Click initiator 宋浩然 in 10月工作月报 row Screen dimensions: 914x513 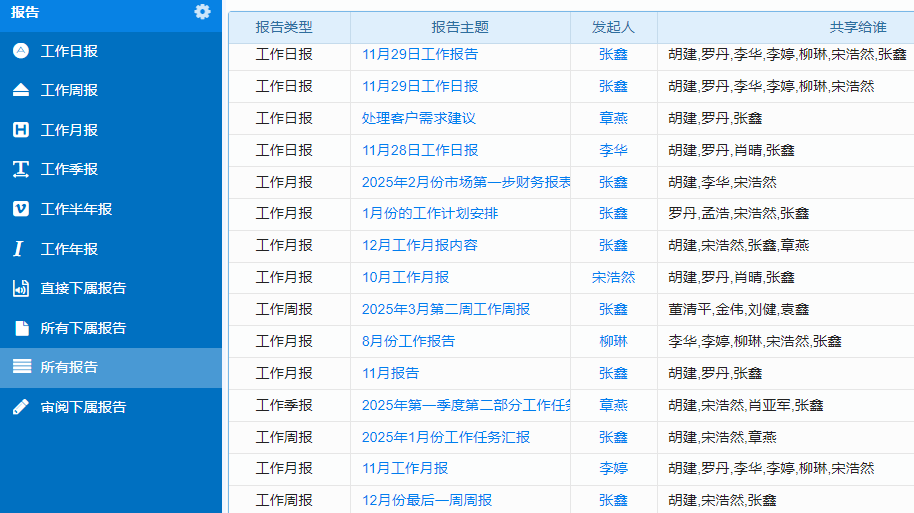pyautogui.click(x=613, y=277)
